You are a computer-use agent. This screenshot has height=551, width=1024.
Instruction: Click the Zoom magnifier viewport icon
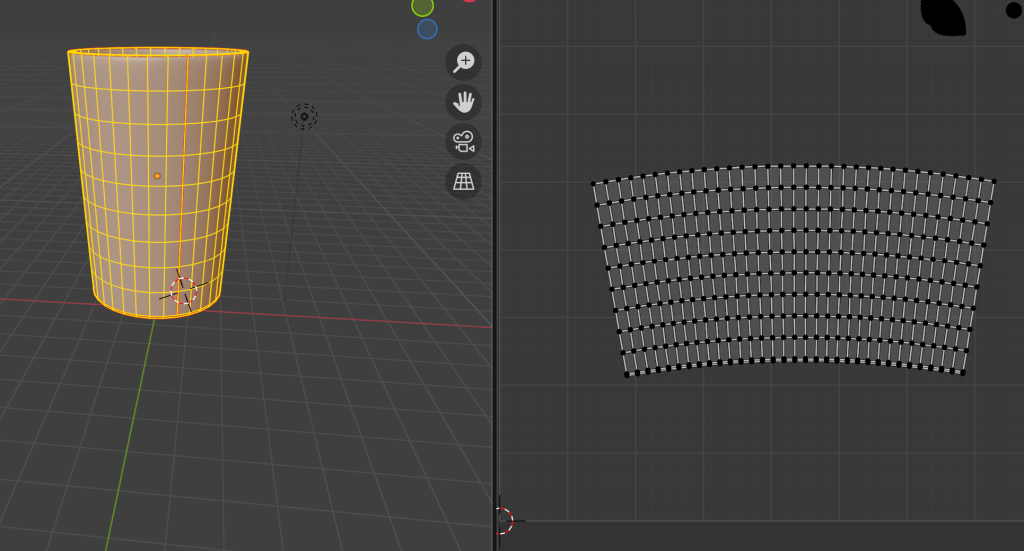click(x=463, y=62)
